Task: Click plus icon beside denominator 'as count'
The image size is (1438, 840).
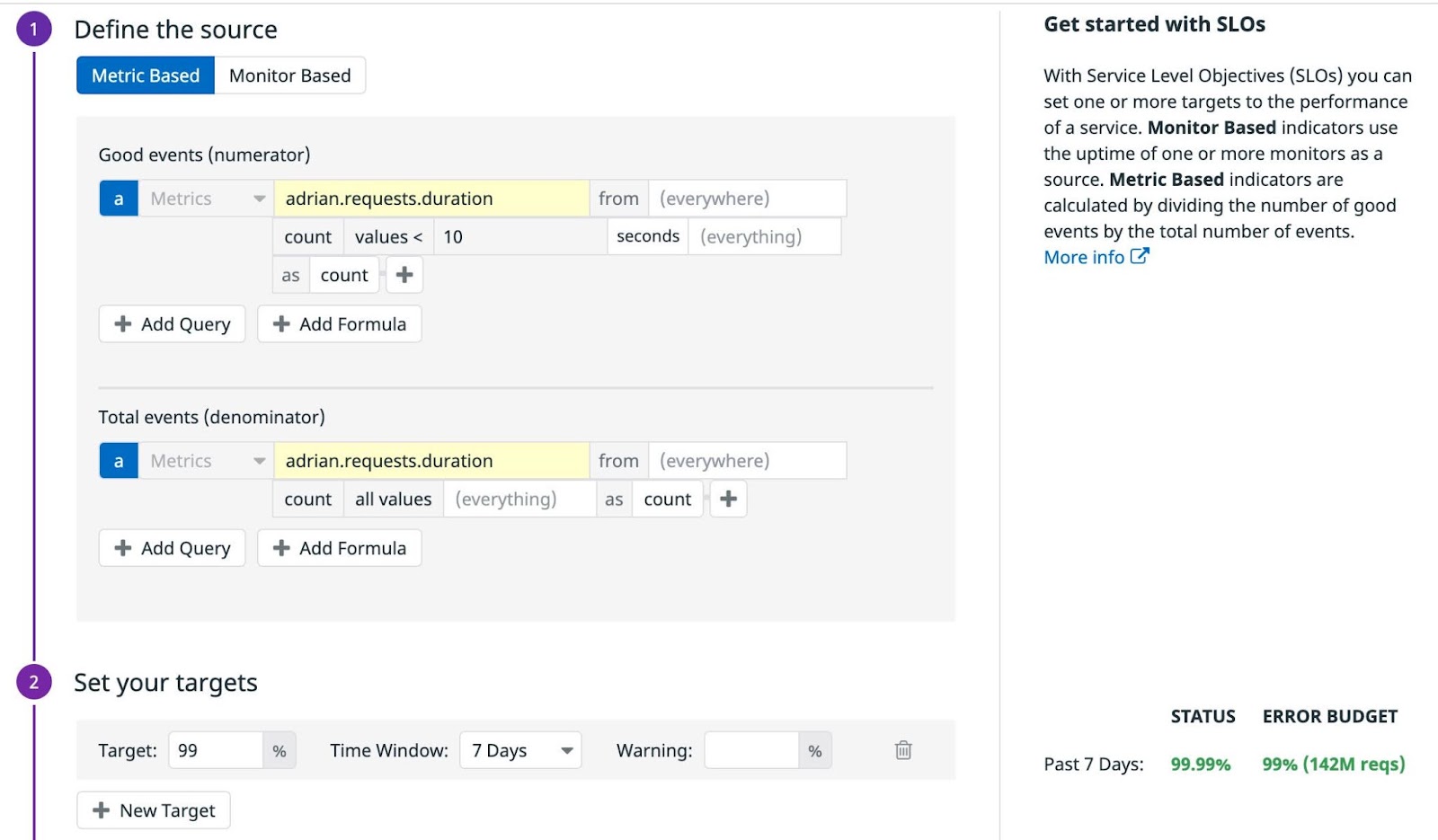Action: coord(728,499)
